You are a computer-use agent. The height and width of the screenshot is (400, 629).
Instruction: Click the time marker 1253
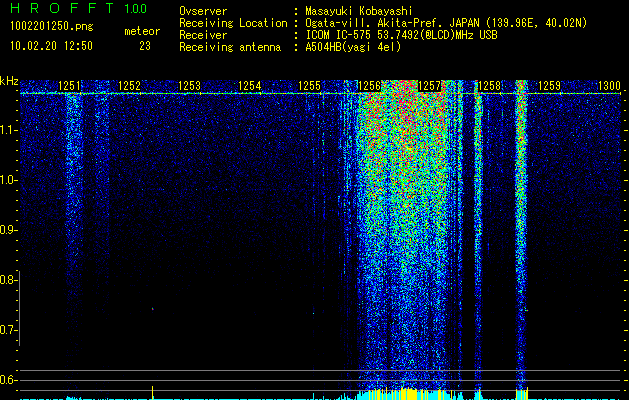(x=189, y=86)
